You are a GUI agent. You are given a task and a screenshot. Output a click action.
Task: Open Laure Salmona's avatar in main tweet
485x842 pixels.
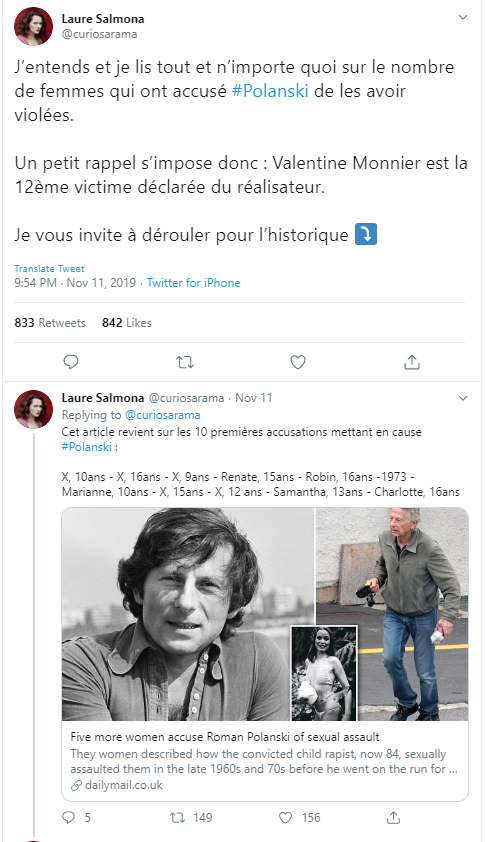pyautogui.click(x=33, y=26)
